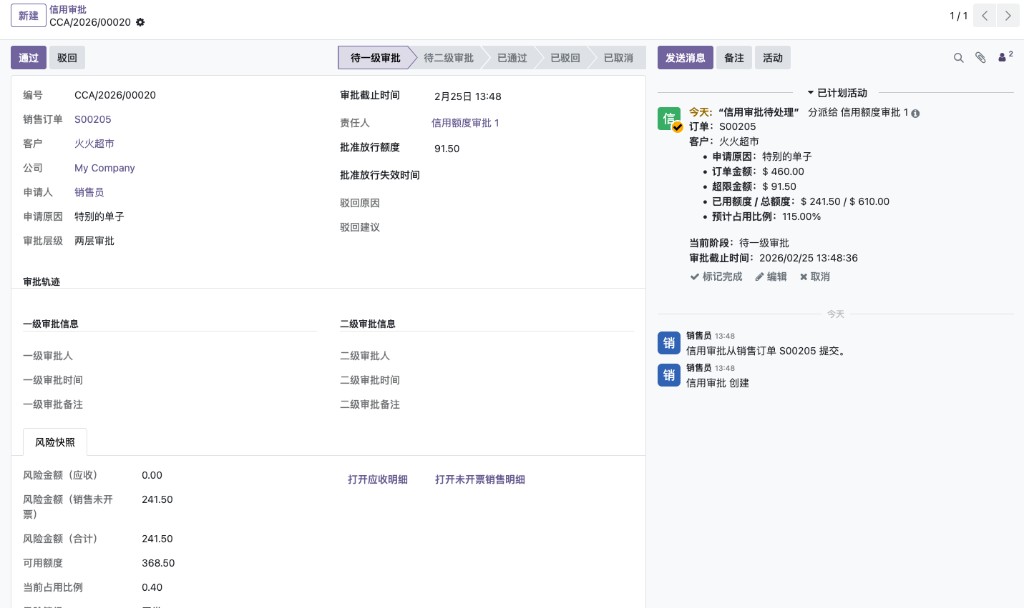The height and width of the screenshot is (608, 1024).
Task: Click 打开应收明细 link
Action: (x=377, y=479)
